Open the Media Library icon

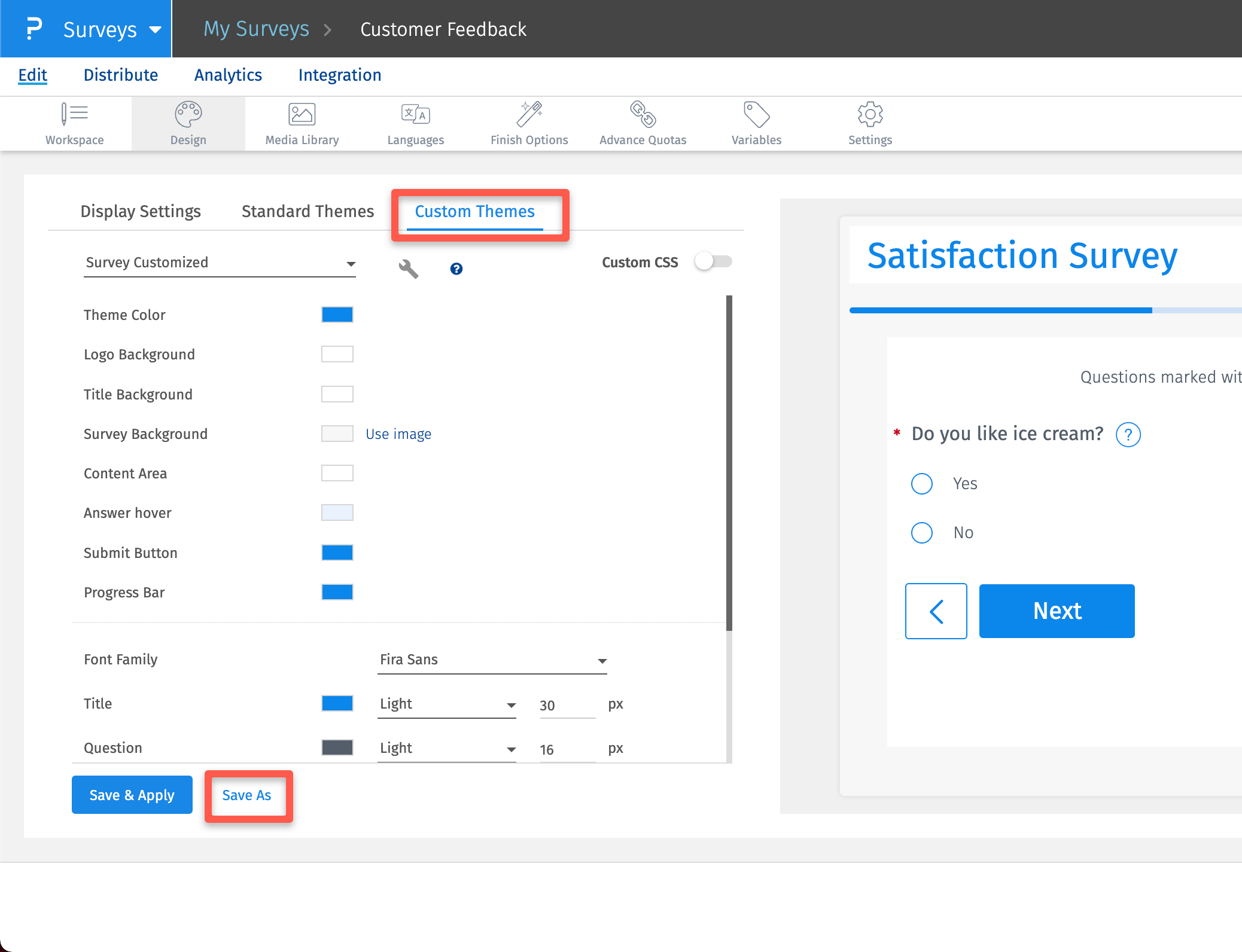[x=302, y=114]
